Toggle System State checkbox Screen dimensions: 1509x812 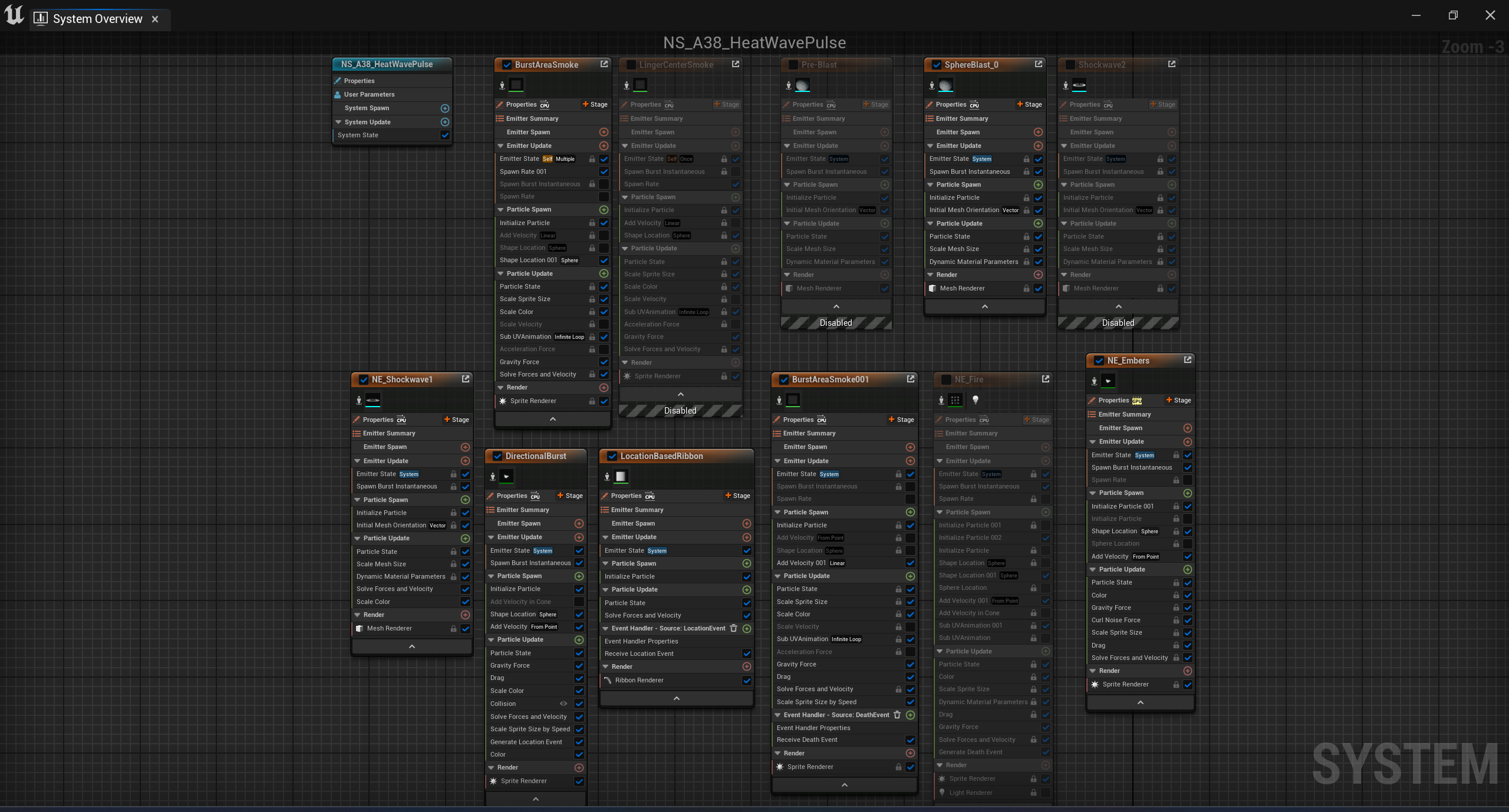[x=445, y=135]
